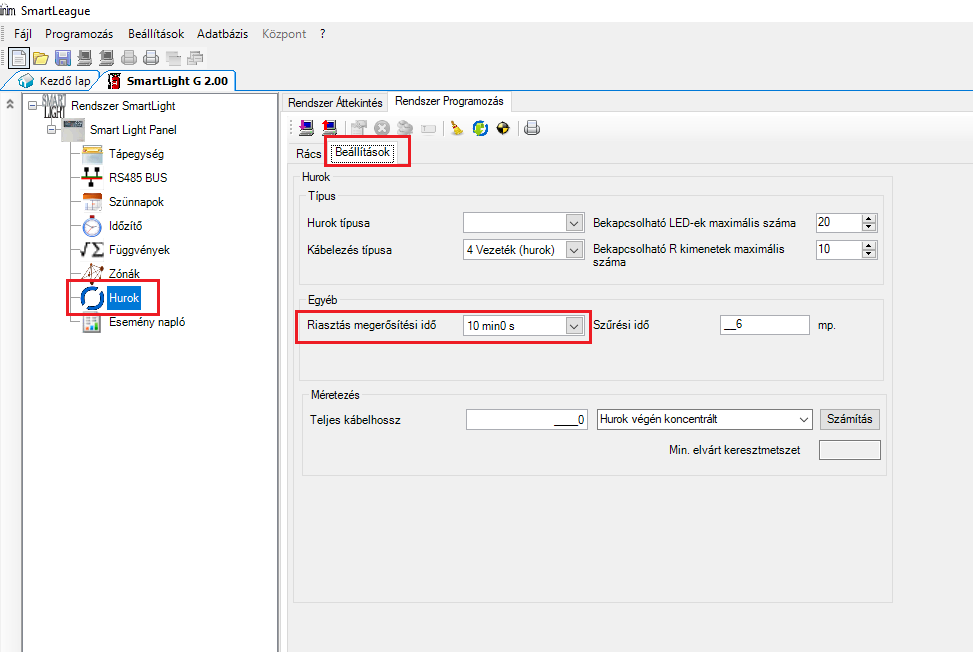The width and height of the screenshot is (973, 652).
Task: Click the grayed two-window cascade icon
Action: coord(174,58)
